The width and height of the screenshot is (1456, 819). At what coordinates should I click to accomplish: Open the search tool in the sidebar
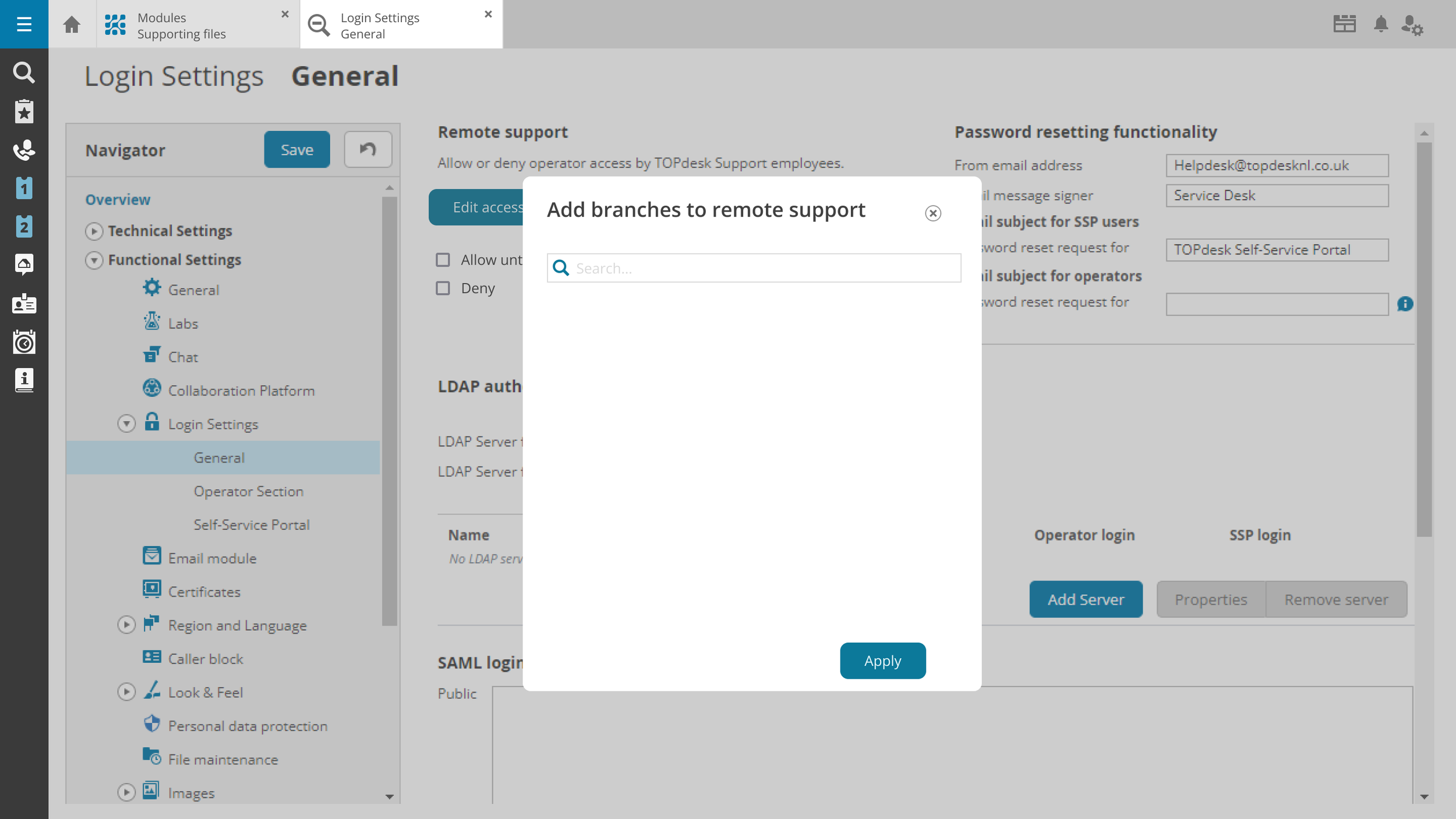pos(24,72)
